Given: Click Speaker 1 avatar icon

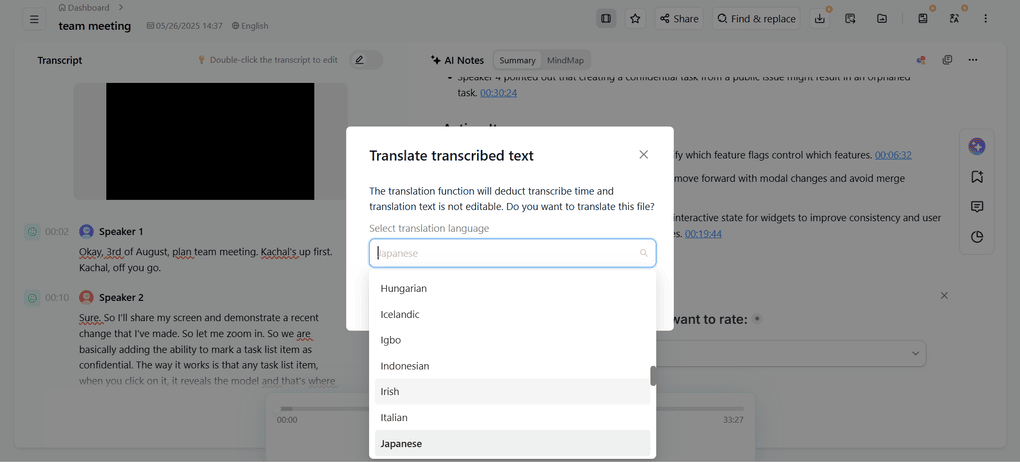Looking at the screenshot, I should click(x=87, y=232).
